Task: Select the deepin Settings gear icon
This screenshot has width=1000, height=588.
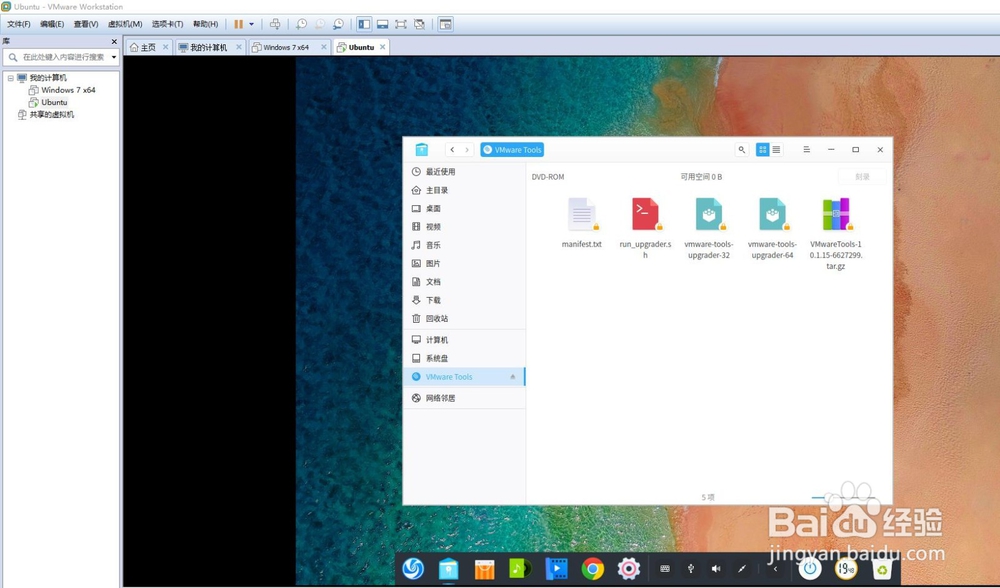Action: (x=628, y=568)
